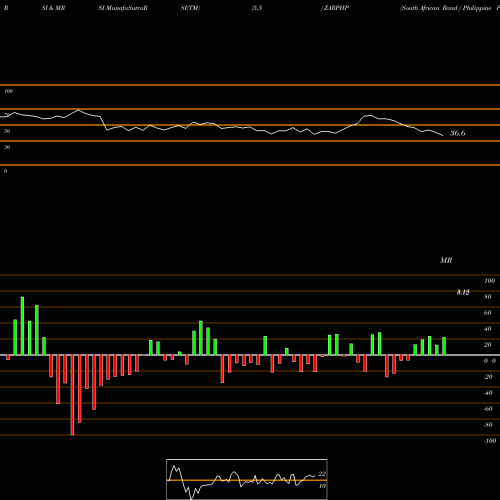The width and height of the screenshot is (500, 500).
Task: Click the value 10 in the mini chart
Action: [x=322, y=486]
